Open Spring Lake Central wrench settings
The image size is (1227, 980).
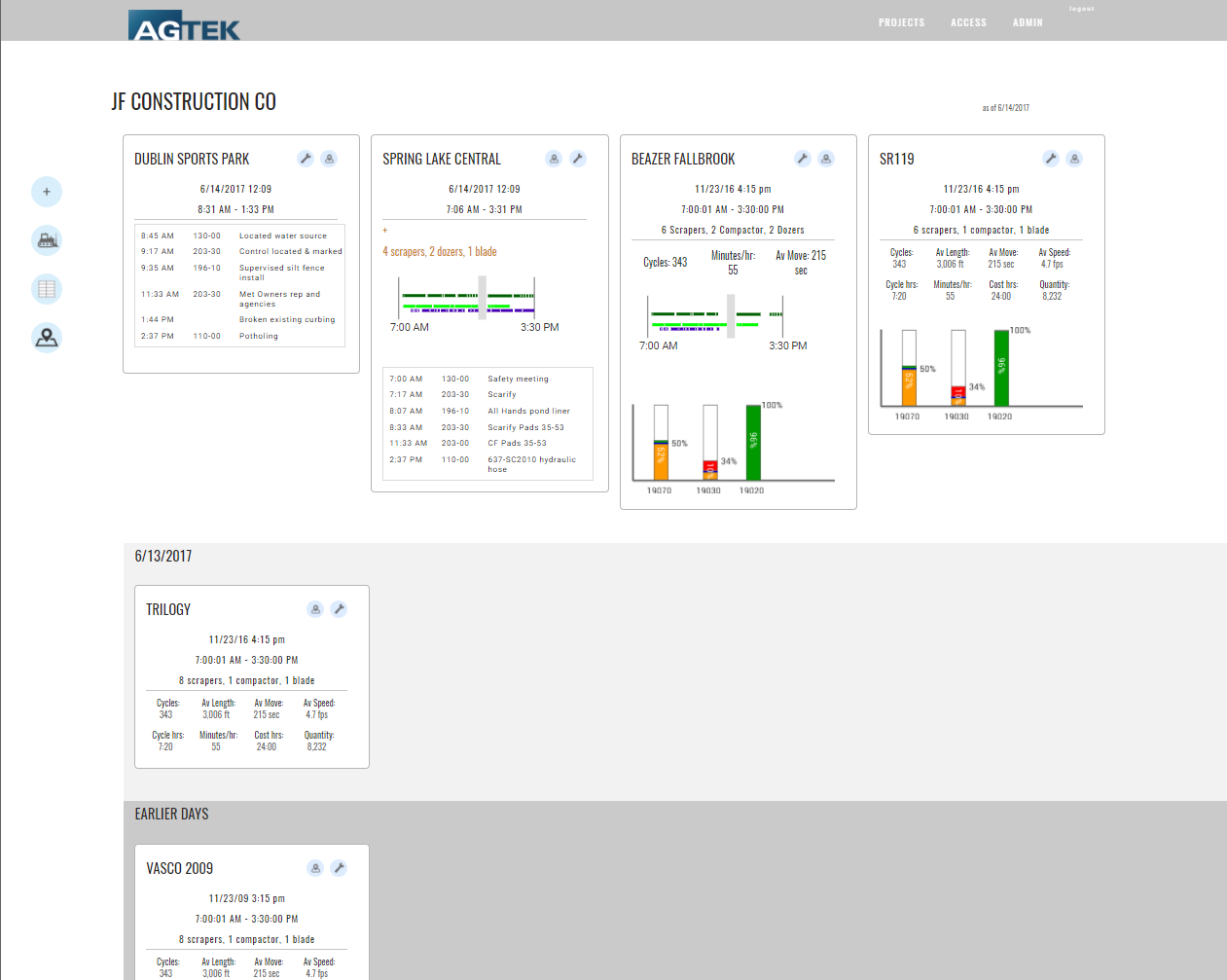click(x=578, y=159)
